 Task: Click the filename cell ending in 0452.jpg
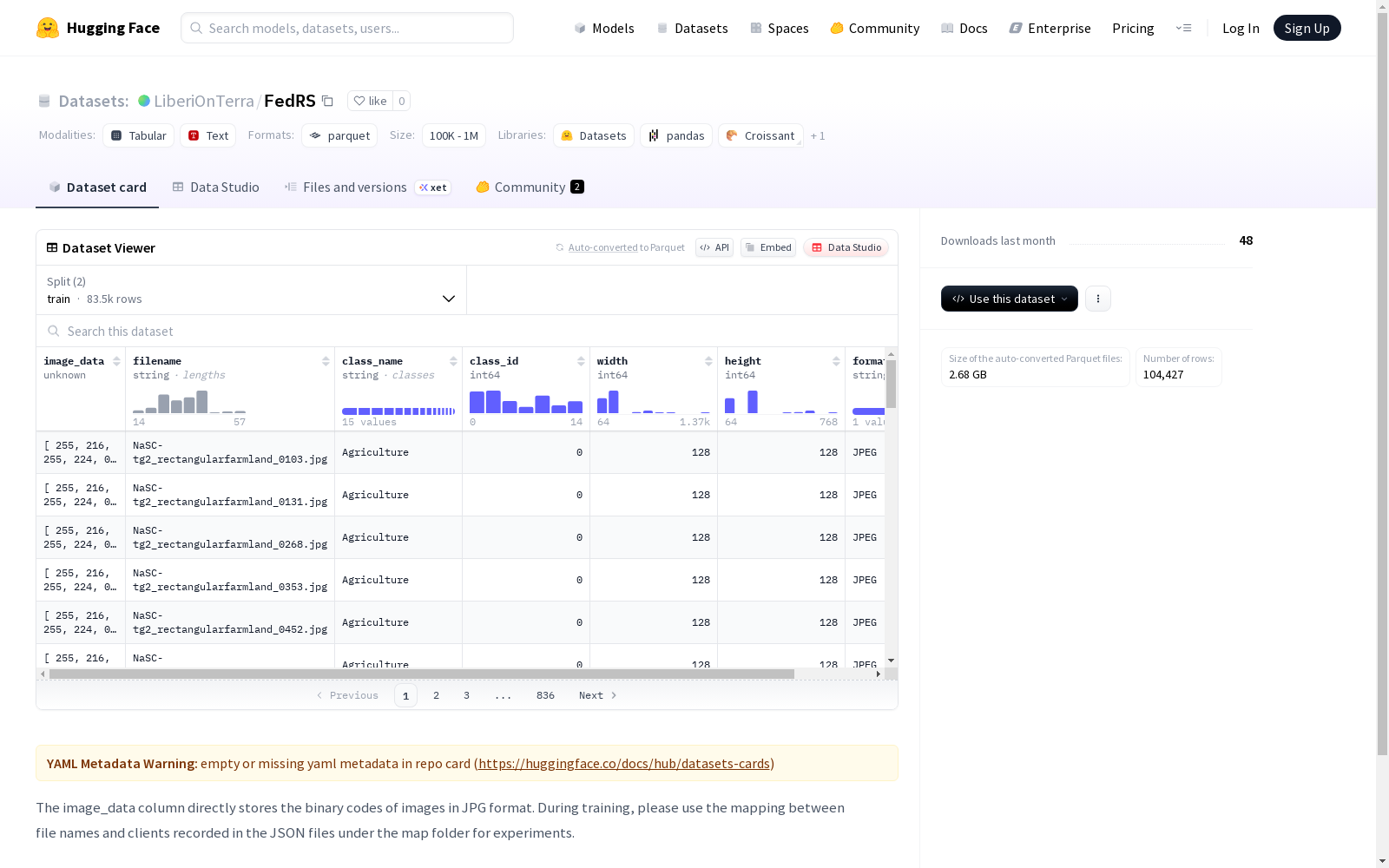(x=230, y=622)
